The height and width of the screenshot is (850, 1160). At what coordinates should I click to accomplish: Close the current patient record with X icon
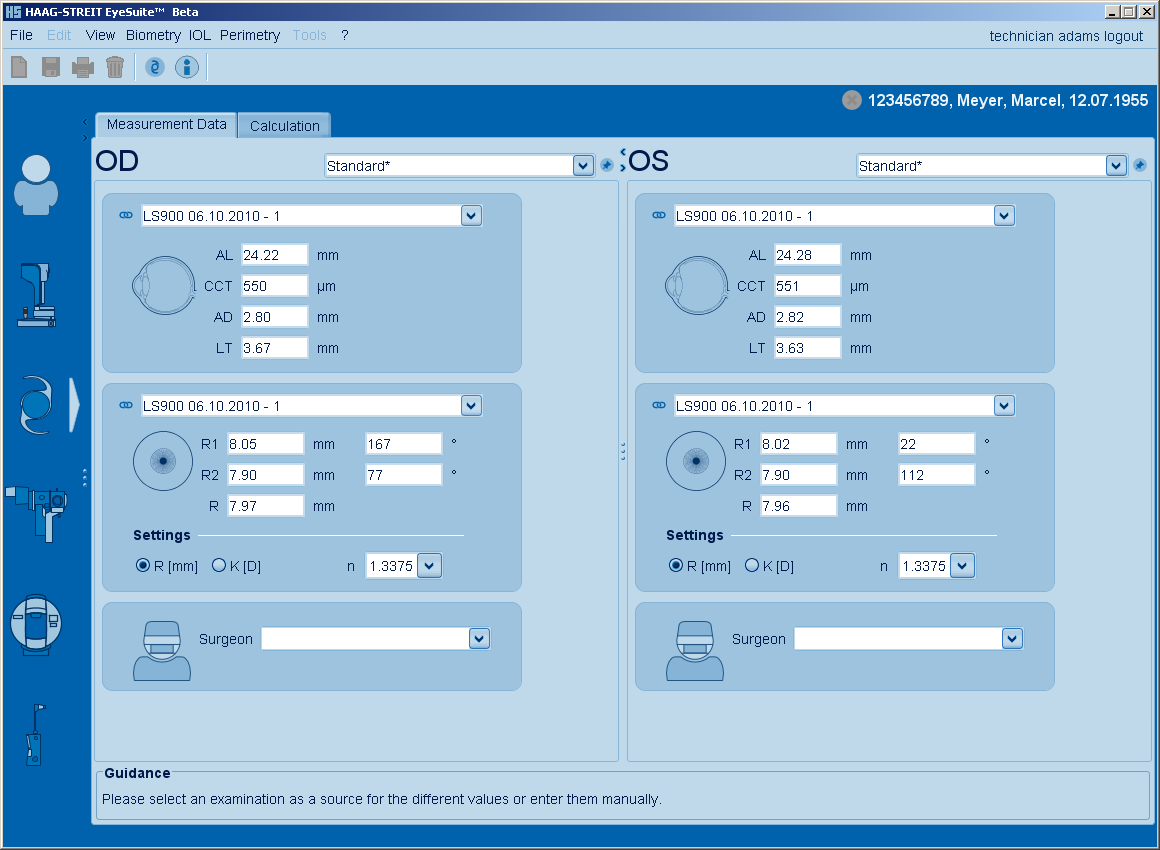point(852,100)
